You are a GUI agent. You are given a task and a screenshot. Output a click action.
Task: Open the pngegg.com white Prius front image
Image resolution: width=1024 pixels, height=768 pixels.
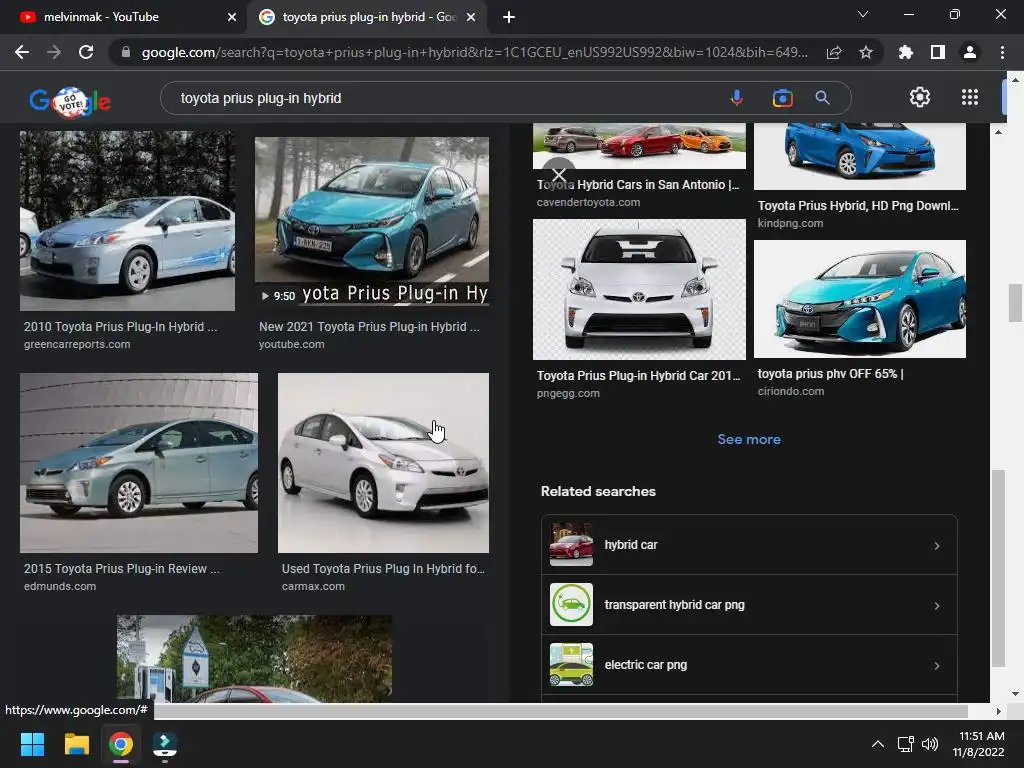click(639, 289)
